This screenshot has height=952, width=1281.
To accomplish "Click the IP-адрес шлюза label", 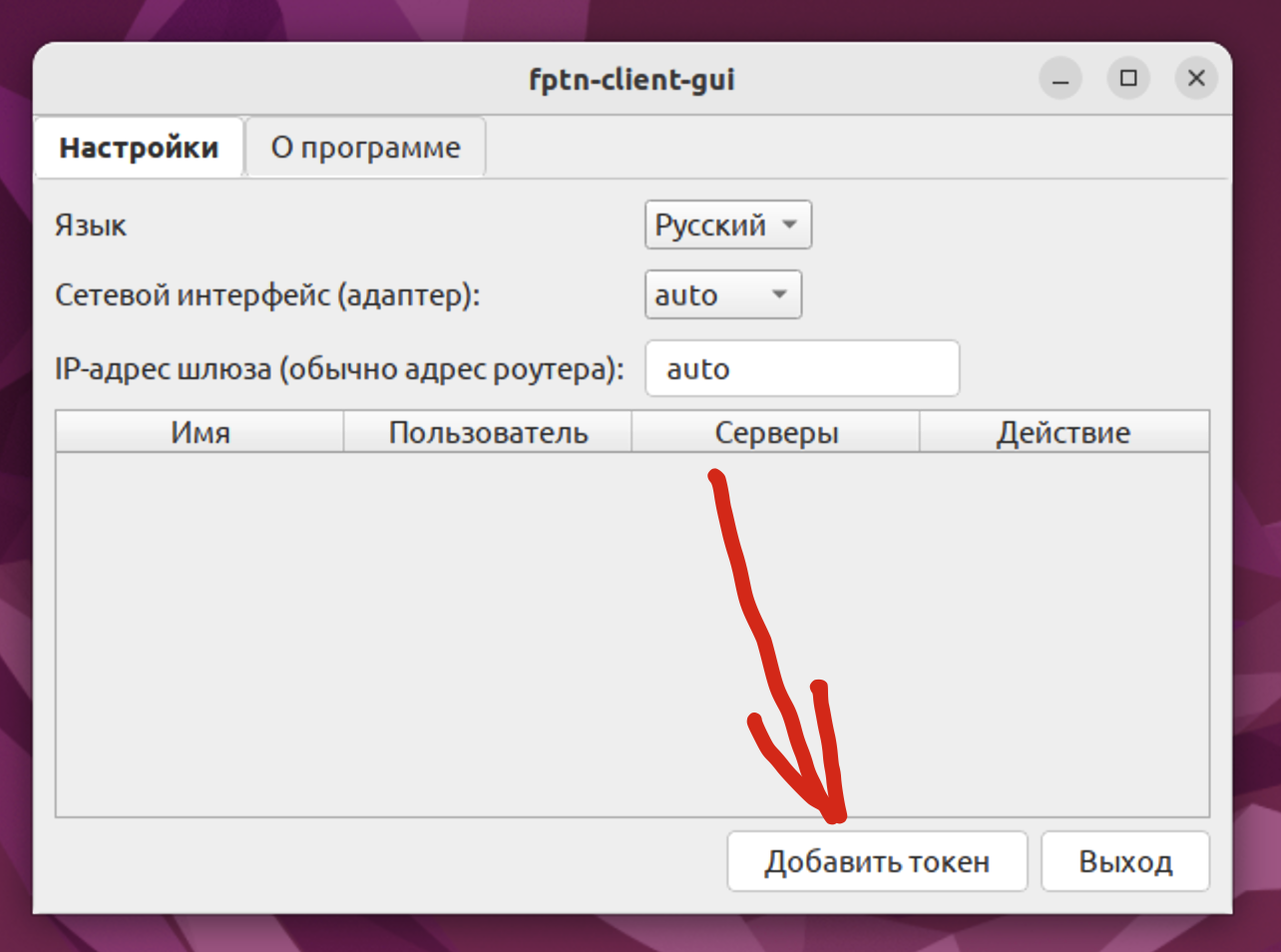I will [339, 369].
